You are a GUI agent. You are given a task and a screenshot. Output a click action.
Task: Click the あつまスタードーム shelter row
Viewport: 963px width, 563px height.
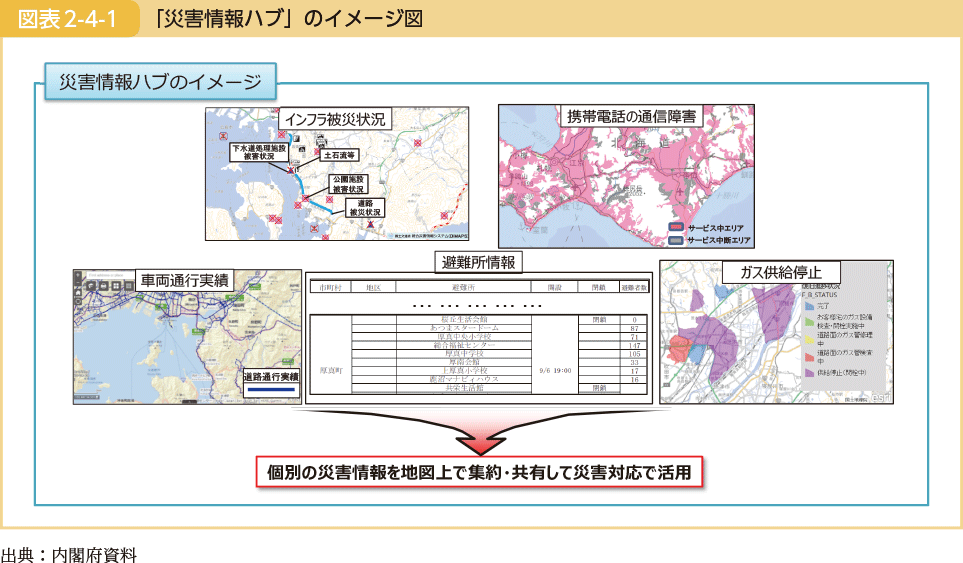(464, 328)
